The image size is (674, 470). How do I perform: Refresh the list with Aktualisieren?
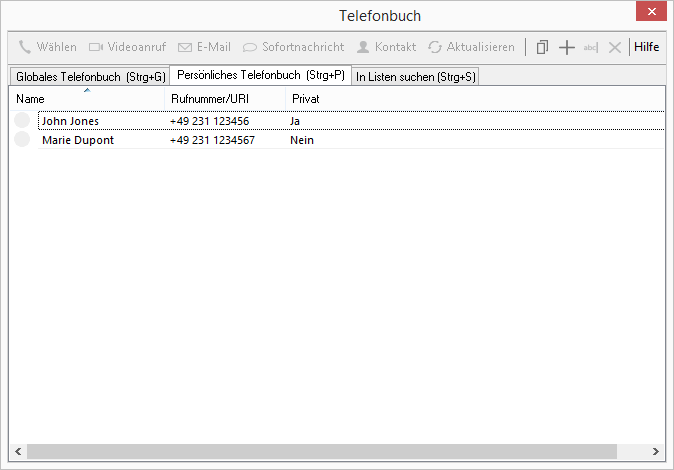pos(435,47)
